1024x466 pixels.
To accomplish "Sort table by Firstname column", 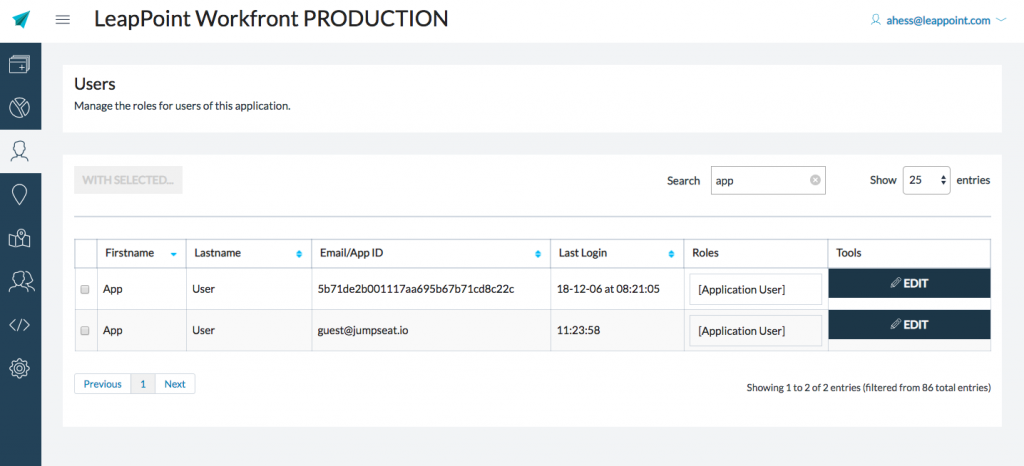I will (x=140, y=253).
